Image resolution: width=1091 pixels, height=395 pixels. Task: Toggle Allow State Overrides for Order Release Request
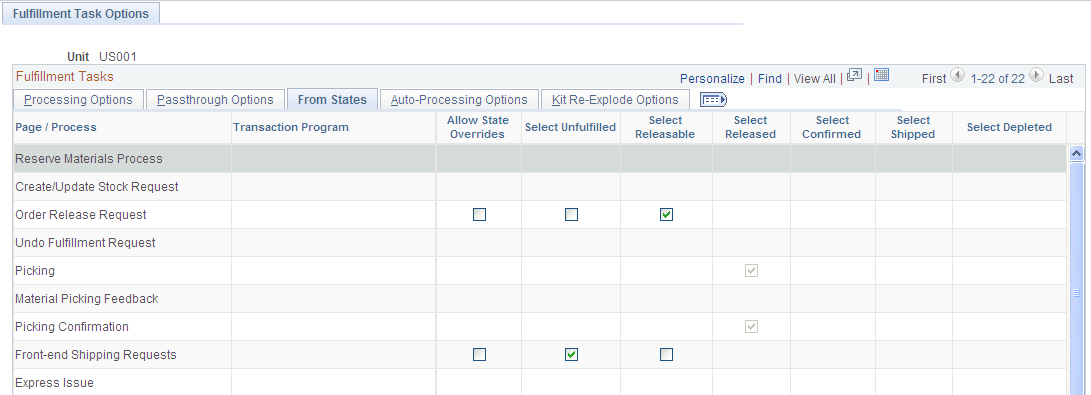[479, 215]
